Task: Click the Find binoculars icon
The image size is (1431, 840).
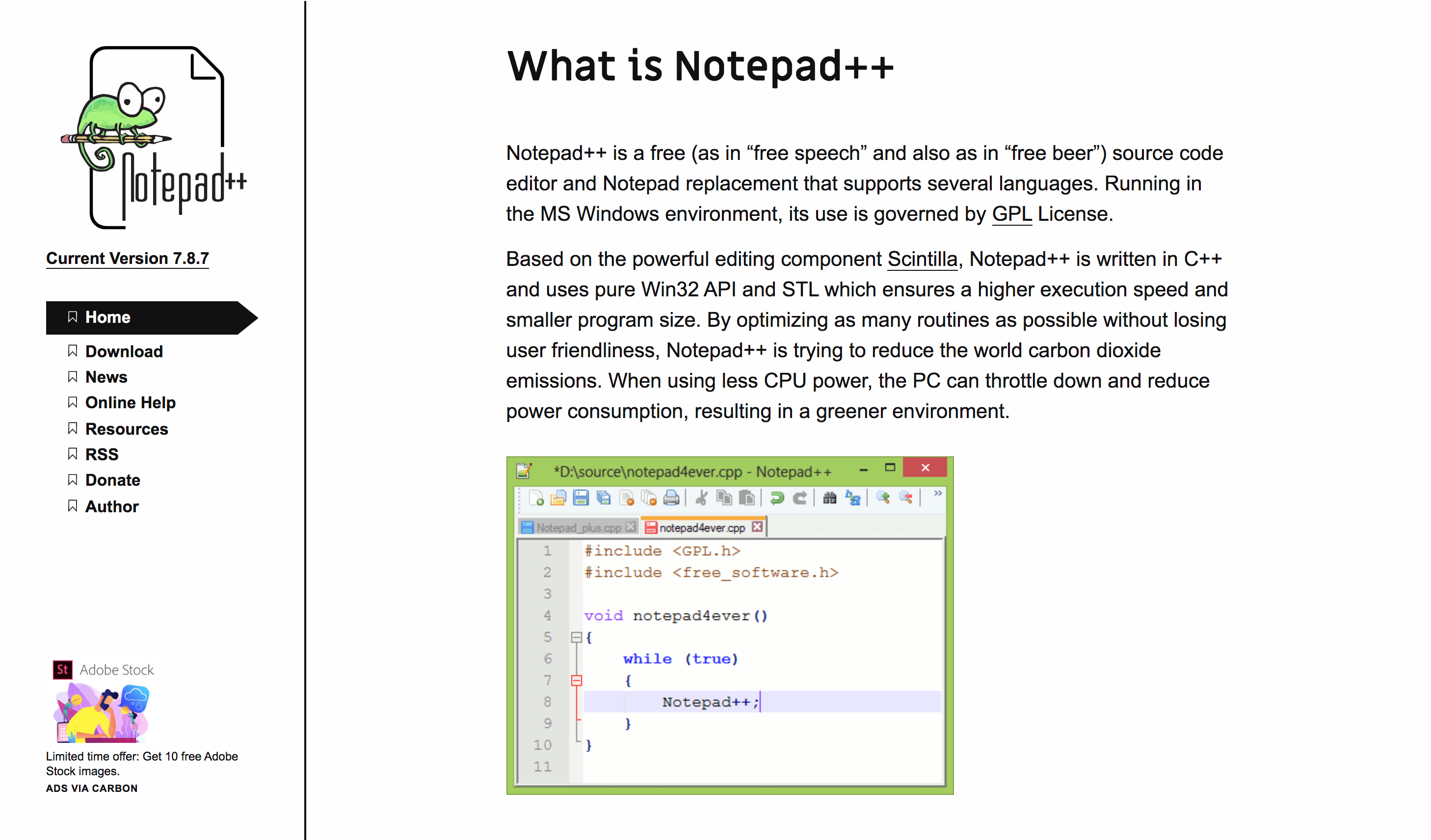Action: pyautogui.click(x=830, y=498)
